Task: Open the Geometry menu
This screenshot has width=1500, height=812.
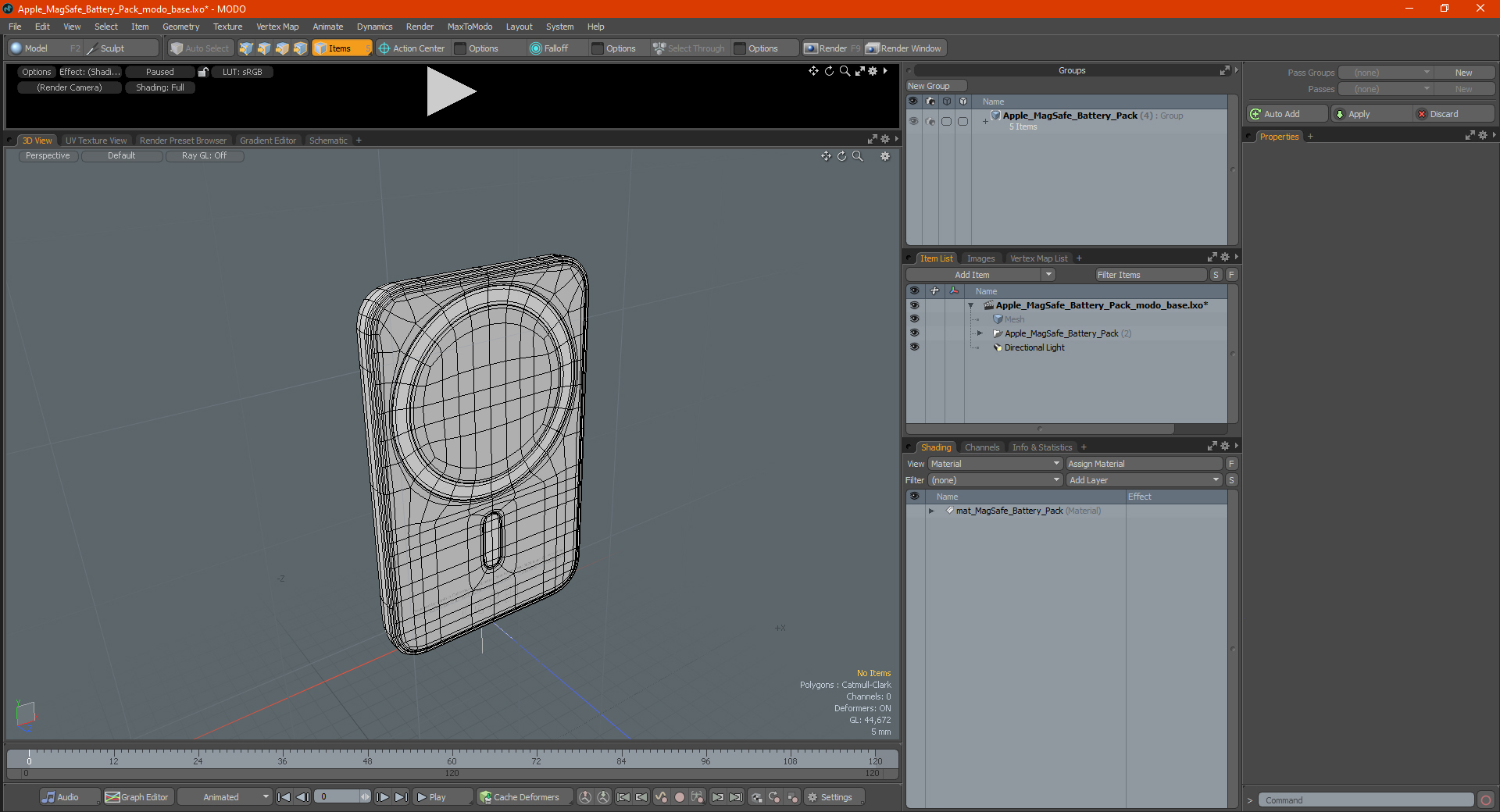Action: click(x=180, y=27)
